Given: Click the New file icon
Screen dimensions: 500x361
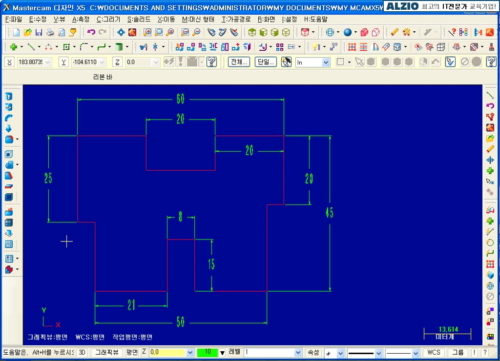Looking at the screenshot, I should pos(16,32).
